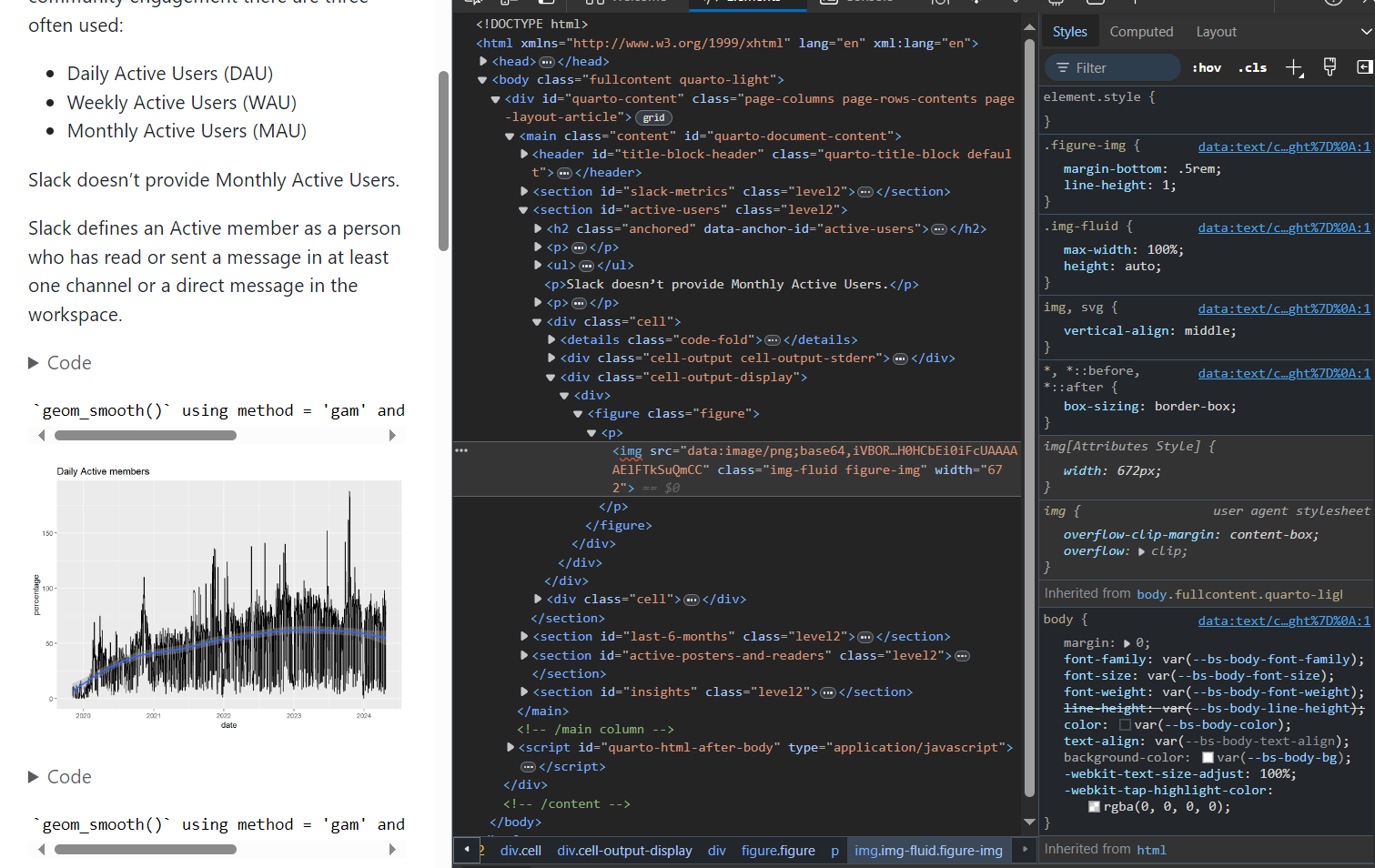Image resolution: width=1375 pixels, height=868 pixels.
Task: Click ellipsis badge in the h2 anchored row
Action: tap(938, 229)
